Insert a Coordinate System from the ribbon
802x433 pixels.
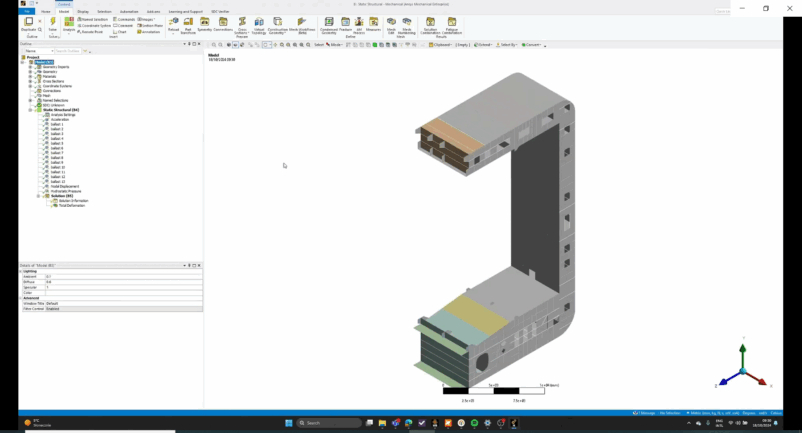tap(94, 26)
